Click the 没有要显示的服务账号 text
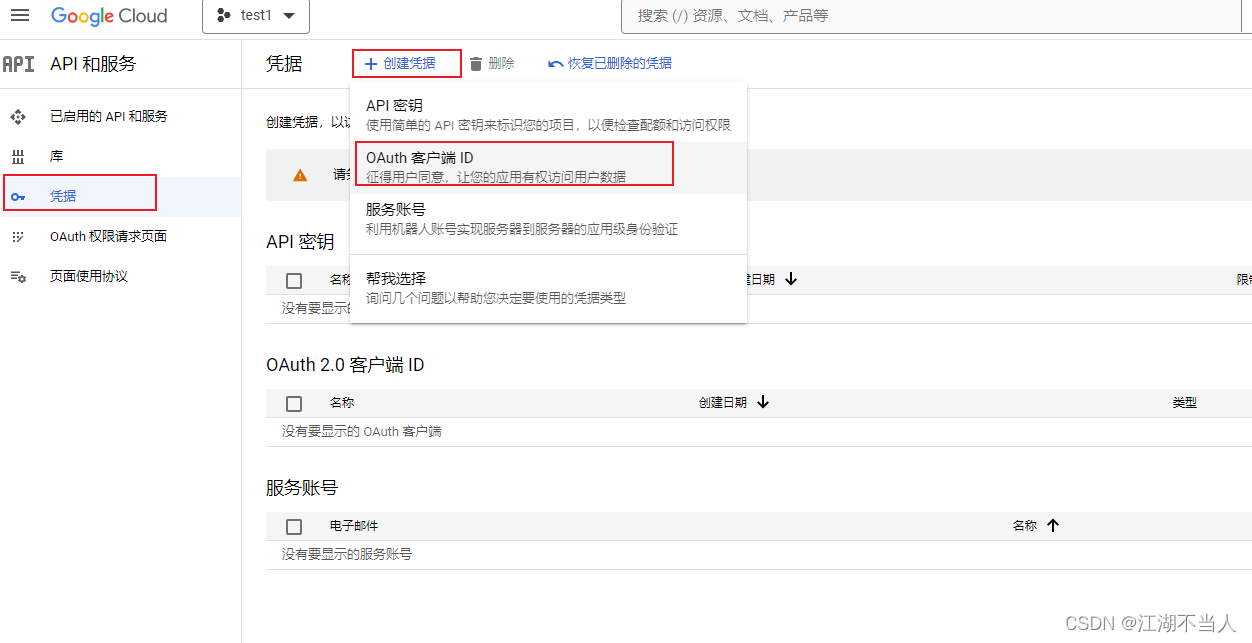This screenshot has width=1252, height=643. (347, 554)
